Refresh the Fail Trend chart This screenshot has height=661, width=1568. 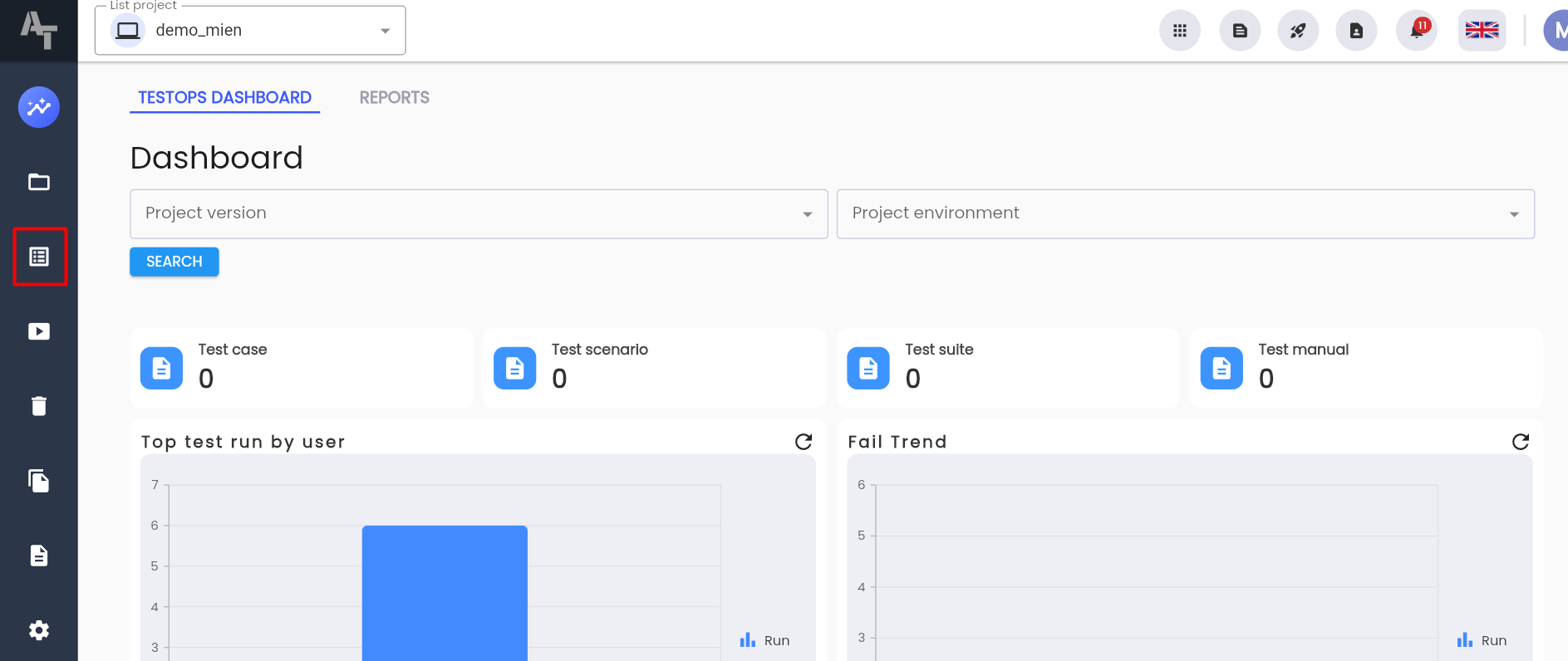tap(1521, 442)
